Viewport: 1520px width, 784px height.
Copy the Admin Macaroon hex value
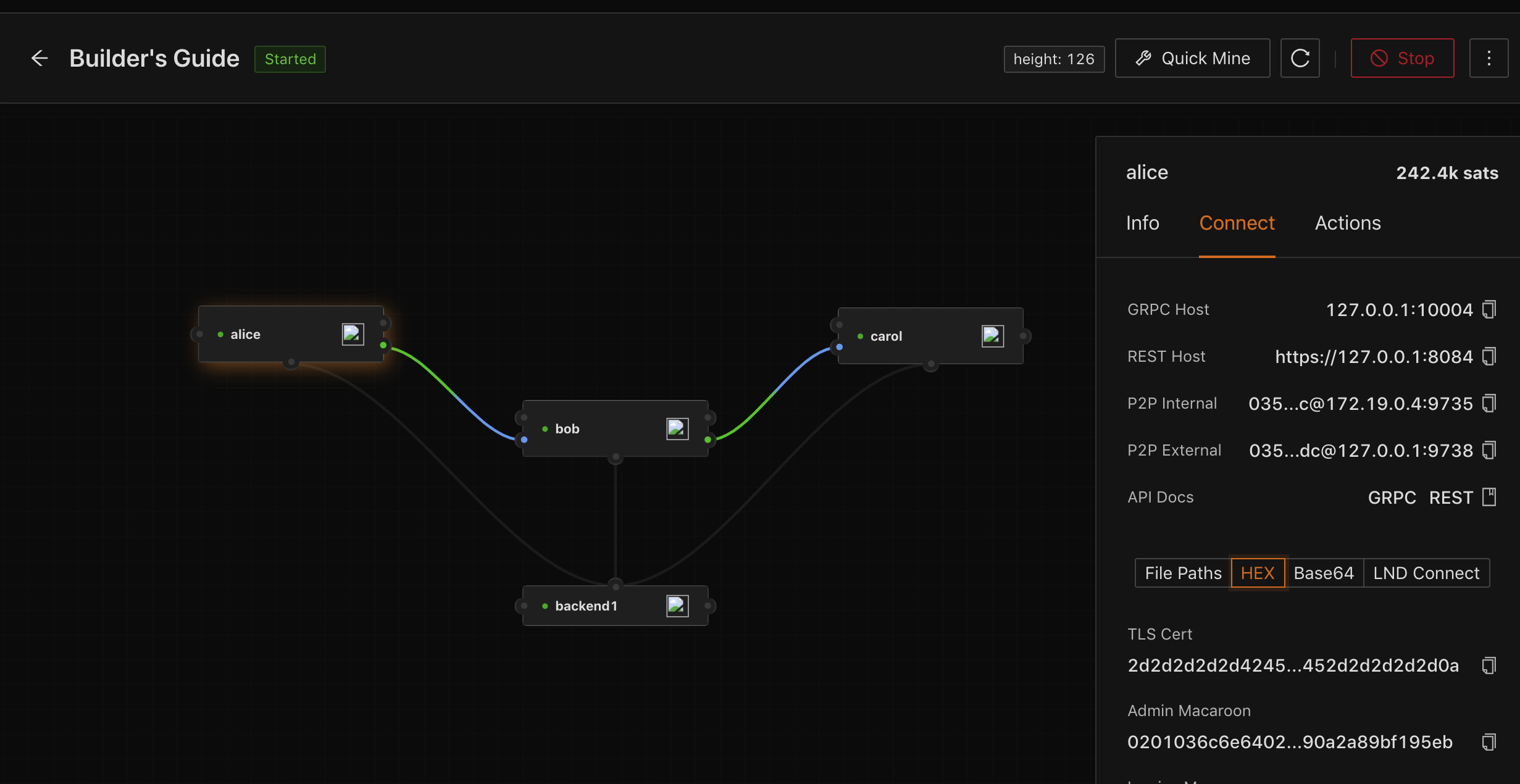[1489, 742]
